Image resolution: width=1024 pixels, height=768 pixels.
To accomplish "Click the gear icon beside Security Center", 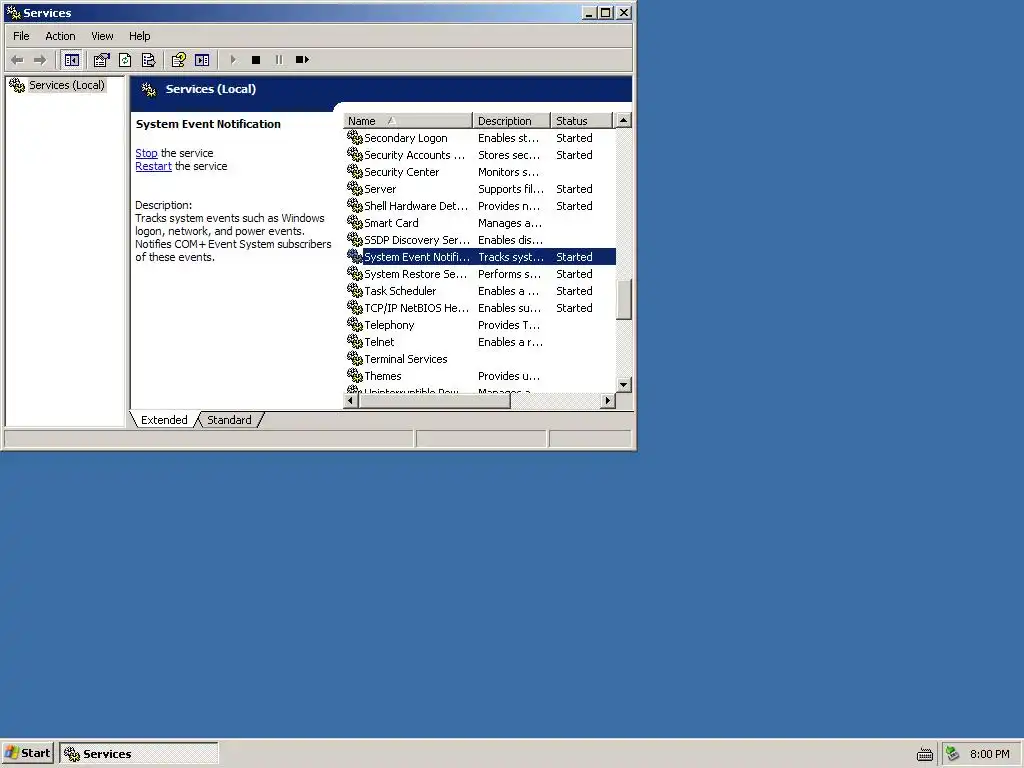I will (355, 172).
